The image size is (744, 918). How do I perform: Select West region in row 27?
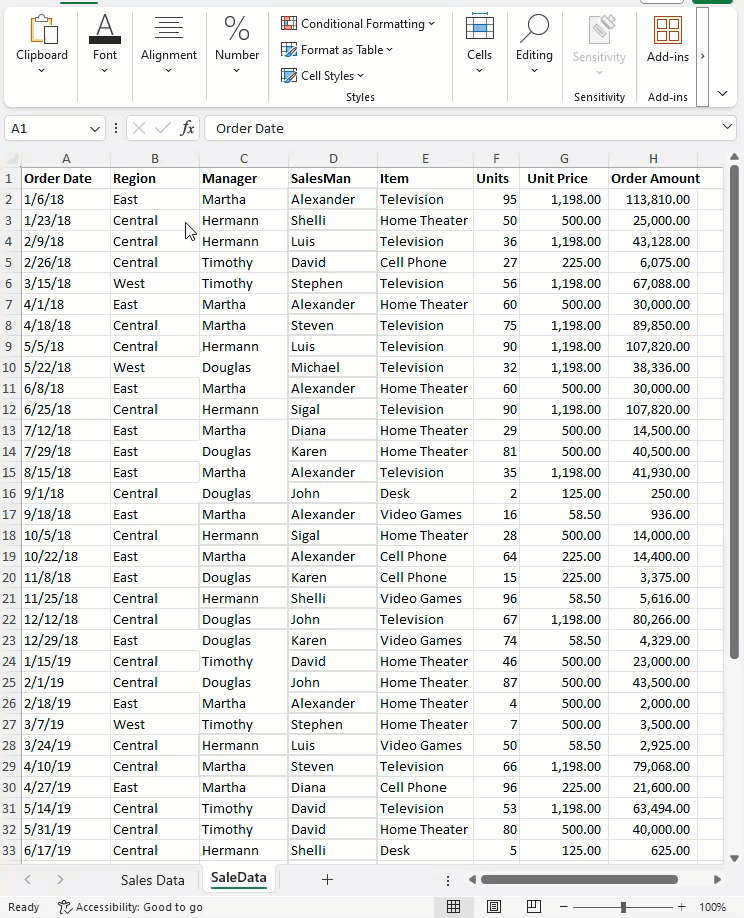[155, 725]
